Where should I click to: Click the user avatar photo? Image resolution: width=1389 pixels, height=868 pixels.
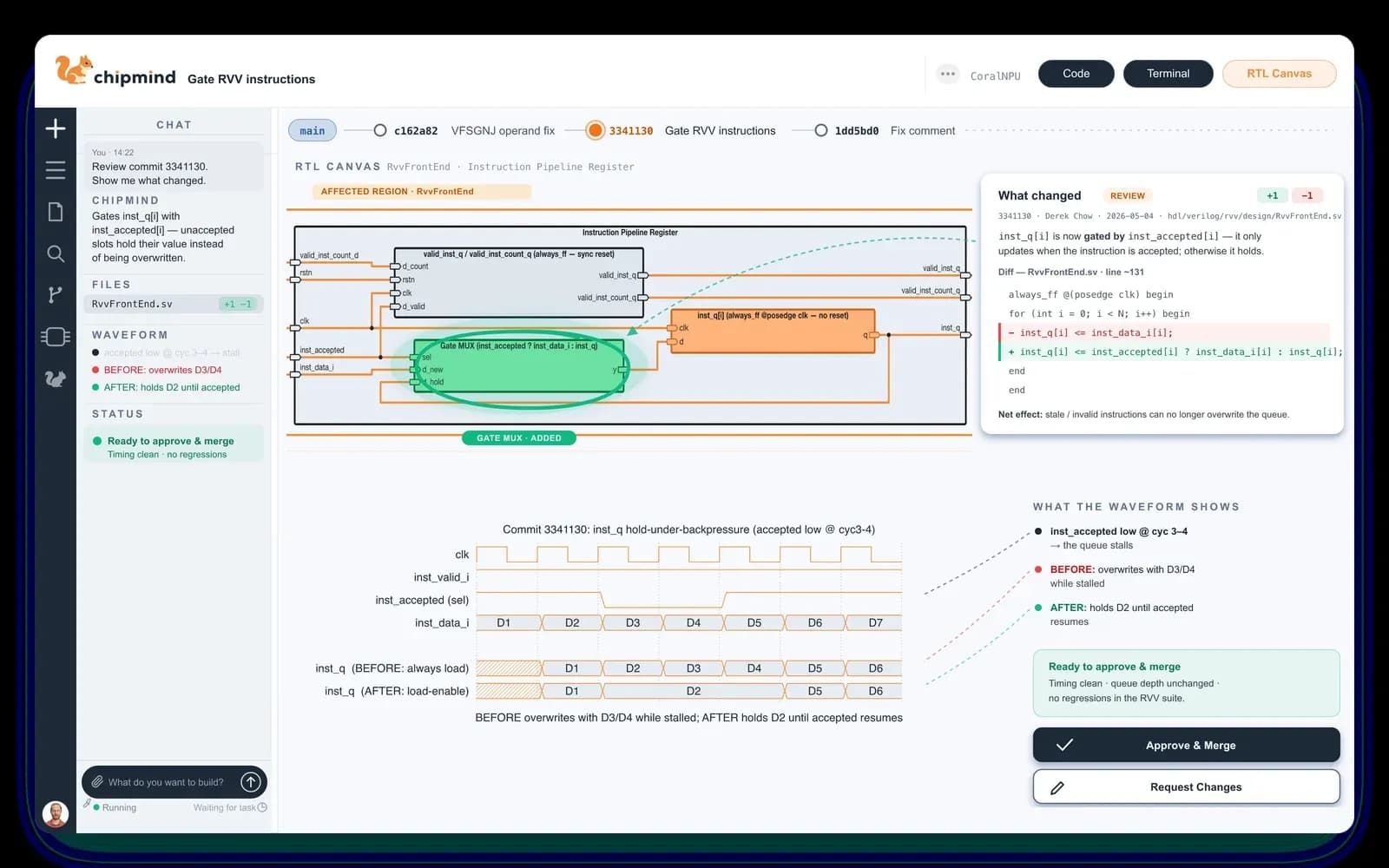pyautogui.click(x=56, y=814)
